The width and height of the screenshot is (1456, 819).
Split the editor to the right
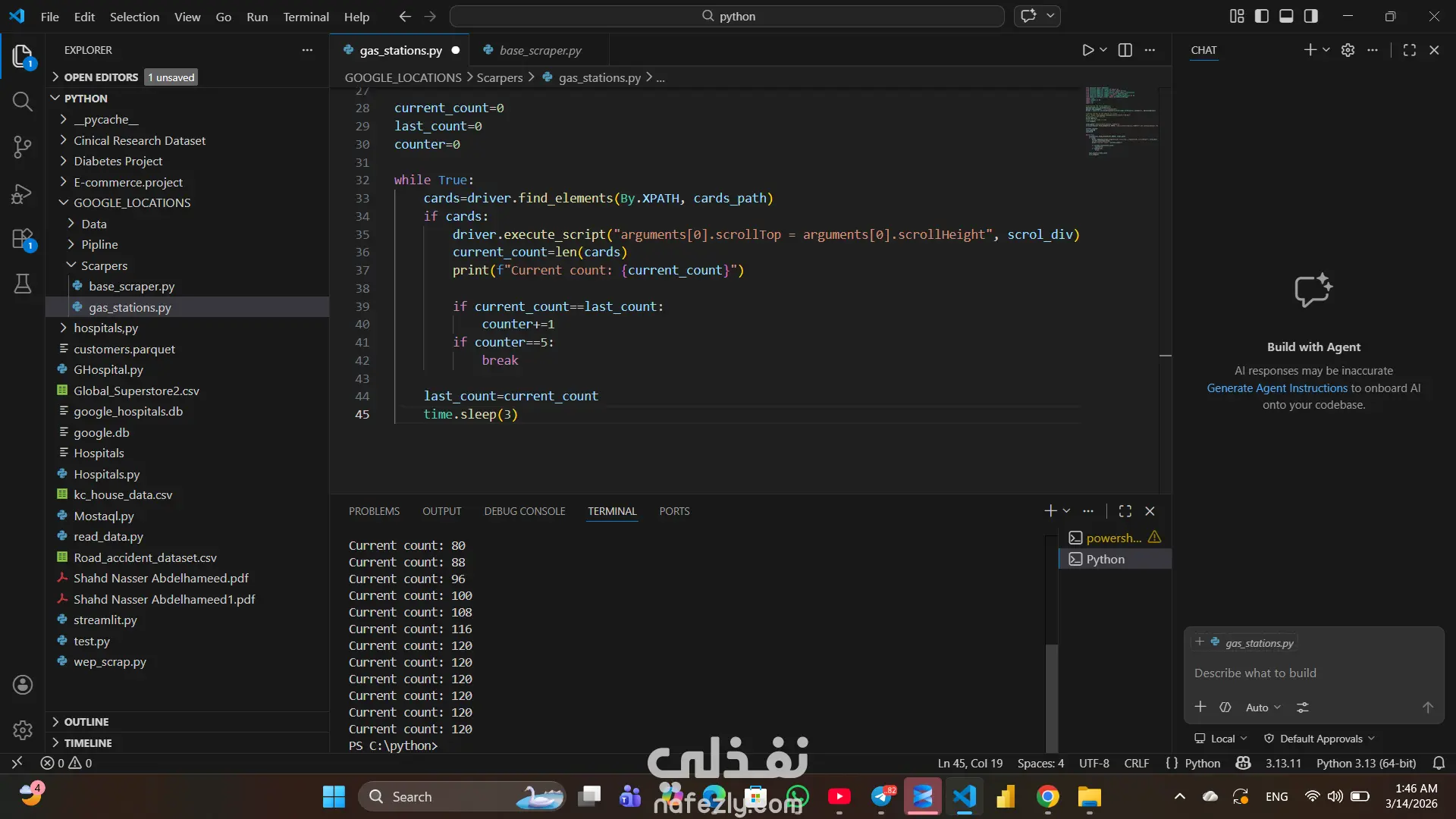1125,50
